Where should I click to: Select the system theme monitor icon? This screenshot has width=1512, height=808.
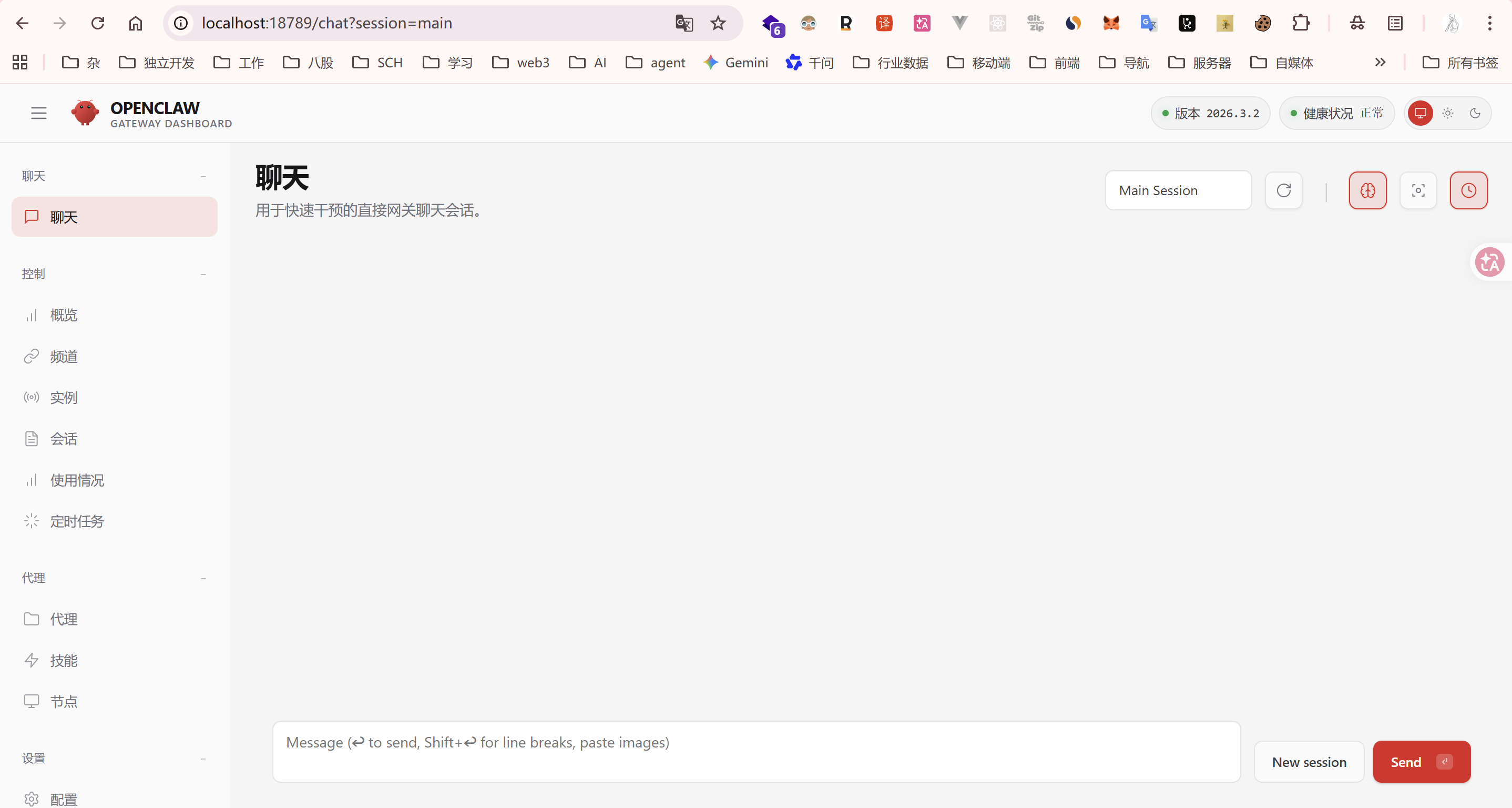click(x=1421, y=113)
